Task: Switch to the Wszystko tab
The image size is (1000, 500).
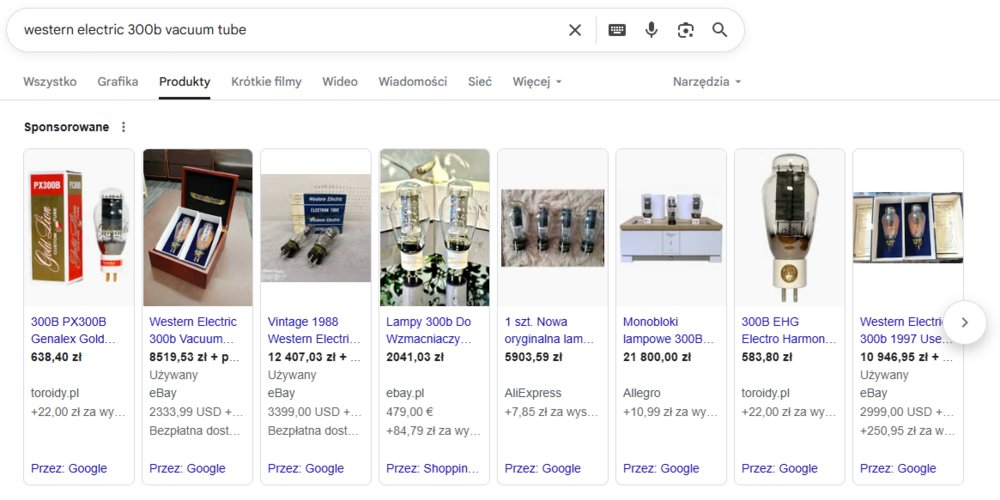Action: pyautogui.click(x=50, y=82)
